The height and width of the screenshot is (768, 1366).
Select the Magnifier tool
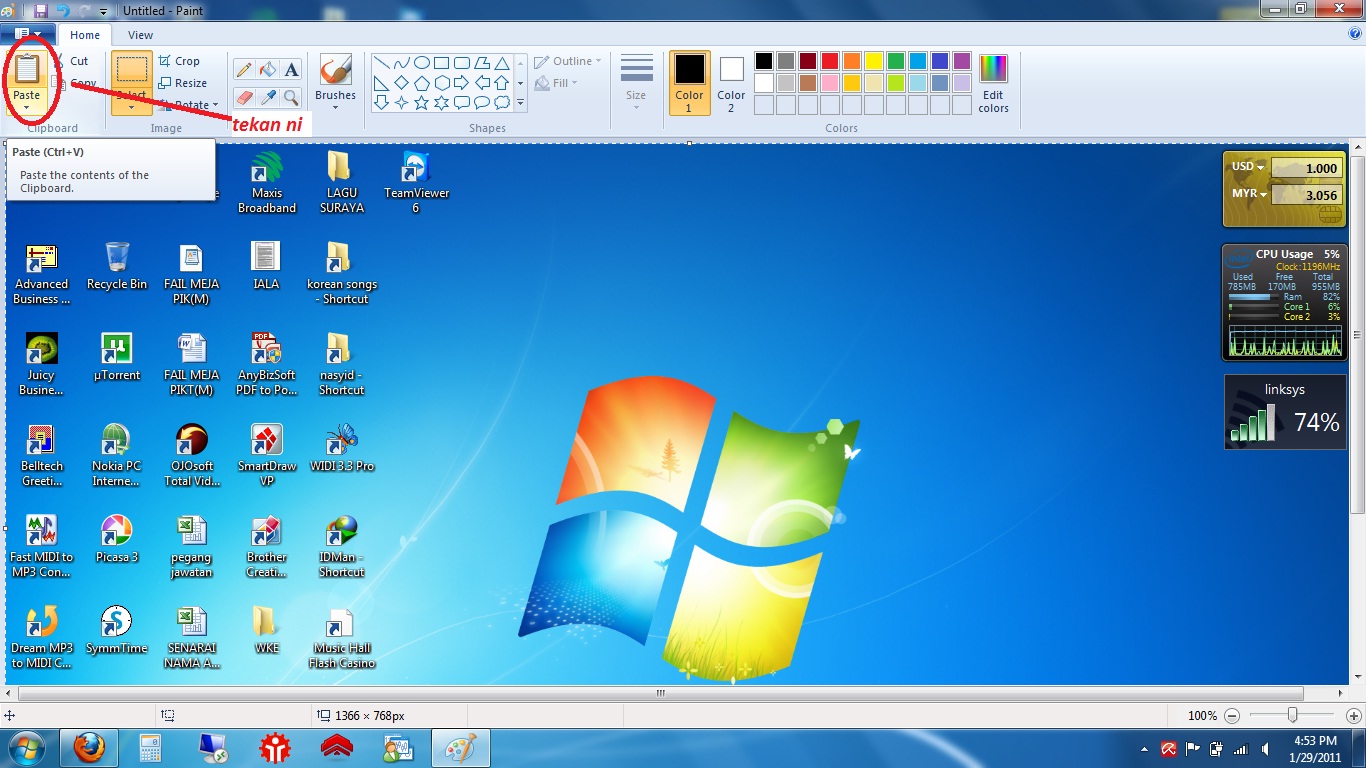(291, 97)
